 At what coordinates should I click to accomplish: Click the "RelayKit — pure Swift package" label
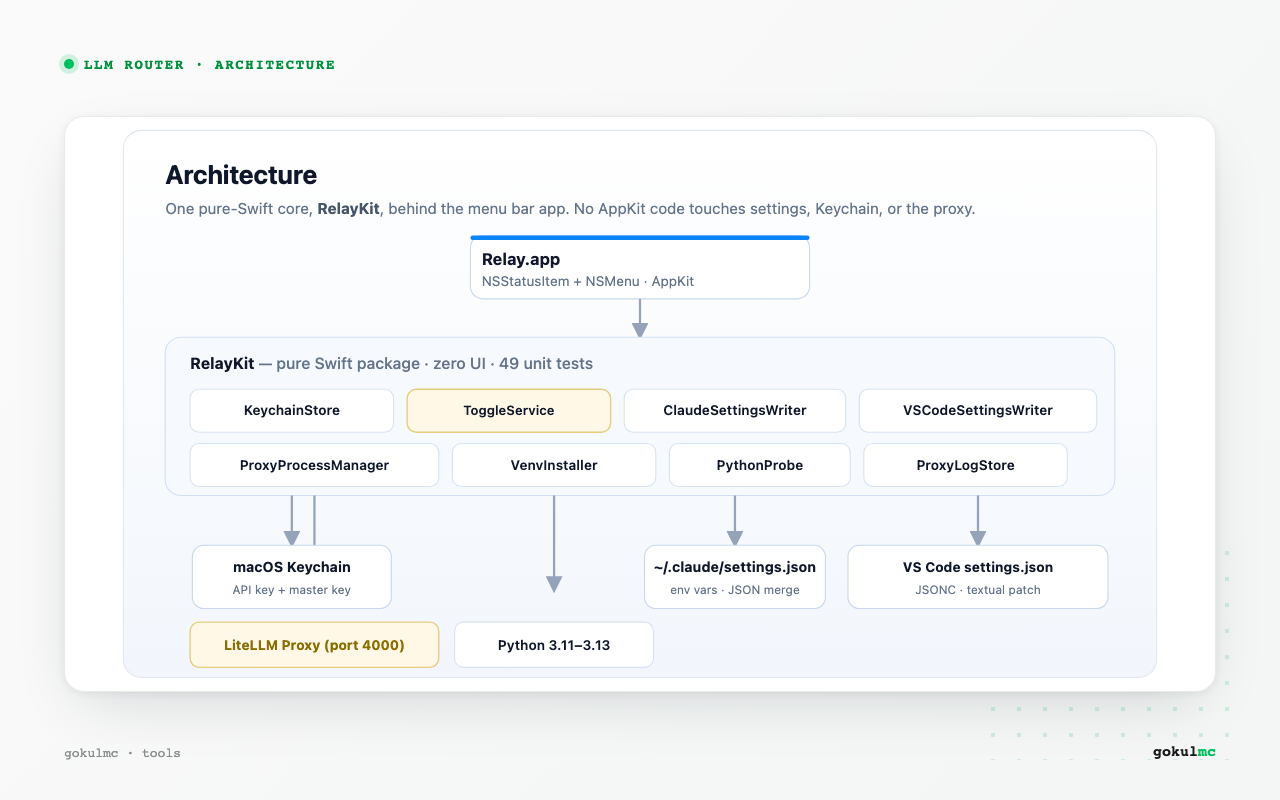point(391,363)
